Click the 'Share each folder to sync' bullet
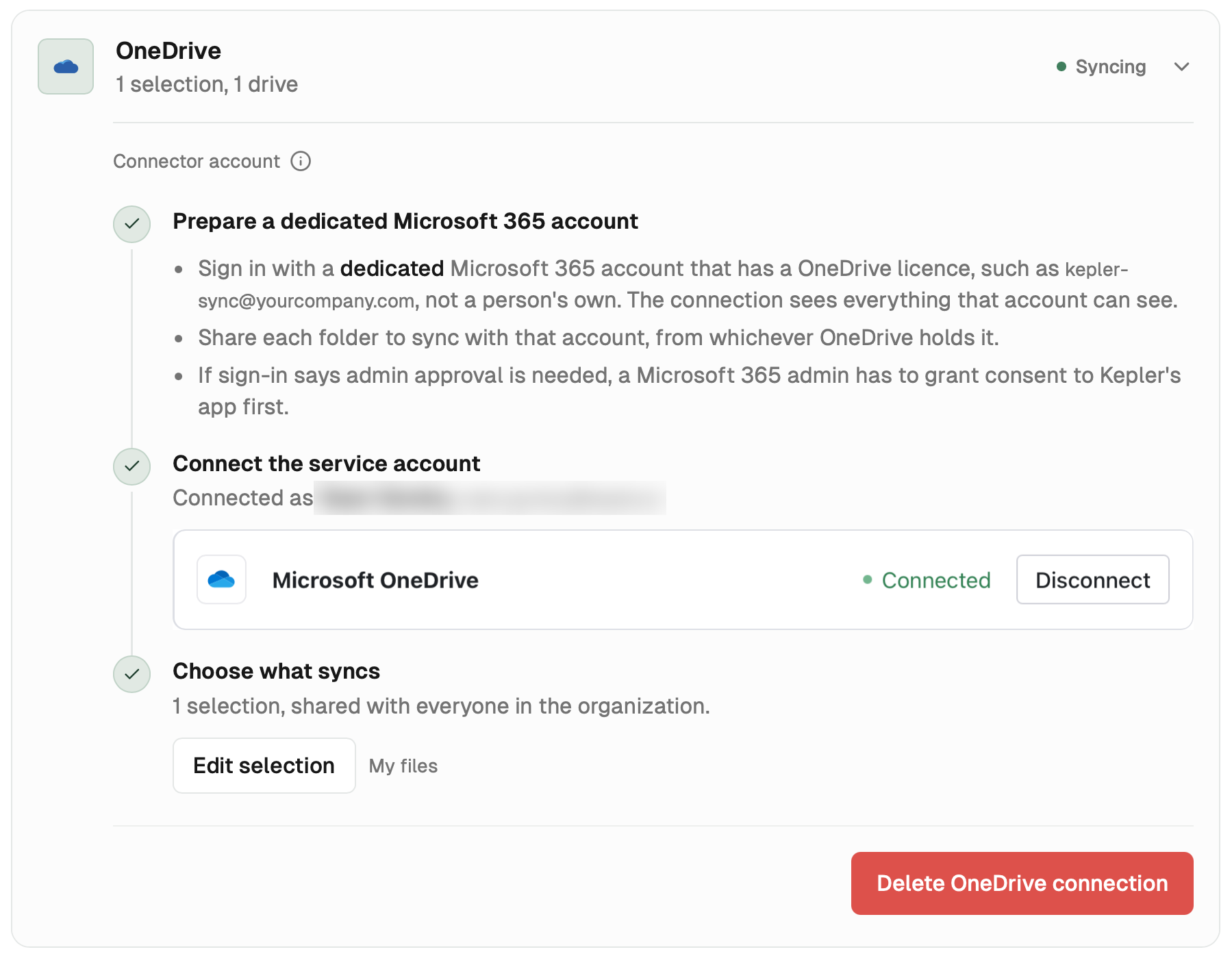1232x956 pixels. [x=598, y=338]
